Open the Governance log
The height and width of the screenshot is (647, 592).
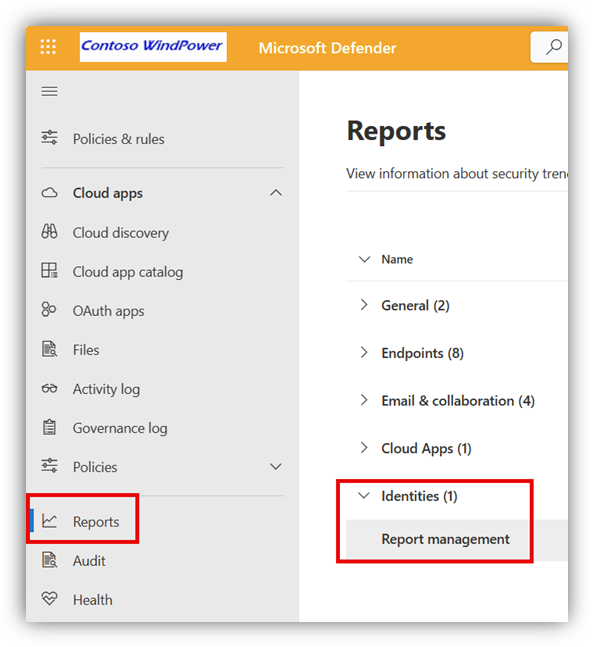pos(120,428)
